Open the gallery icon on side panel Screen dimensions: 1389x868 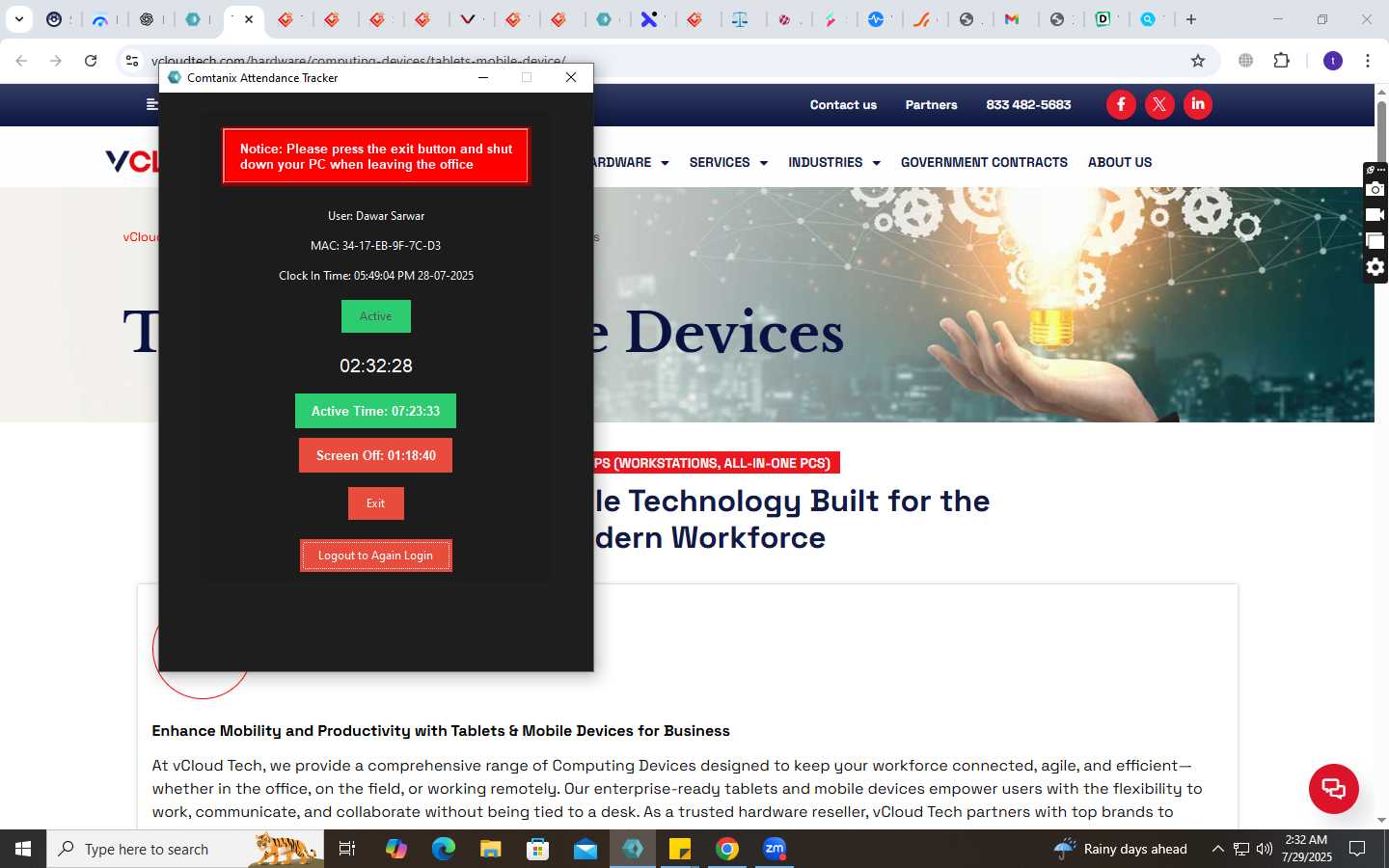tap(1375, 241)
